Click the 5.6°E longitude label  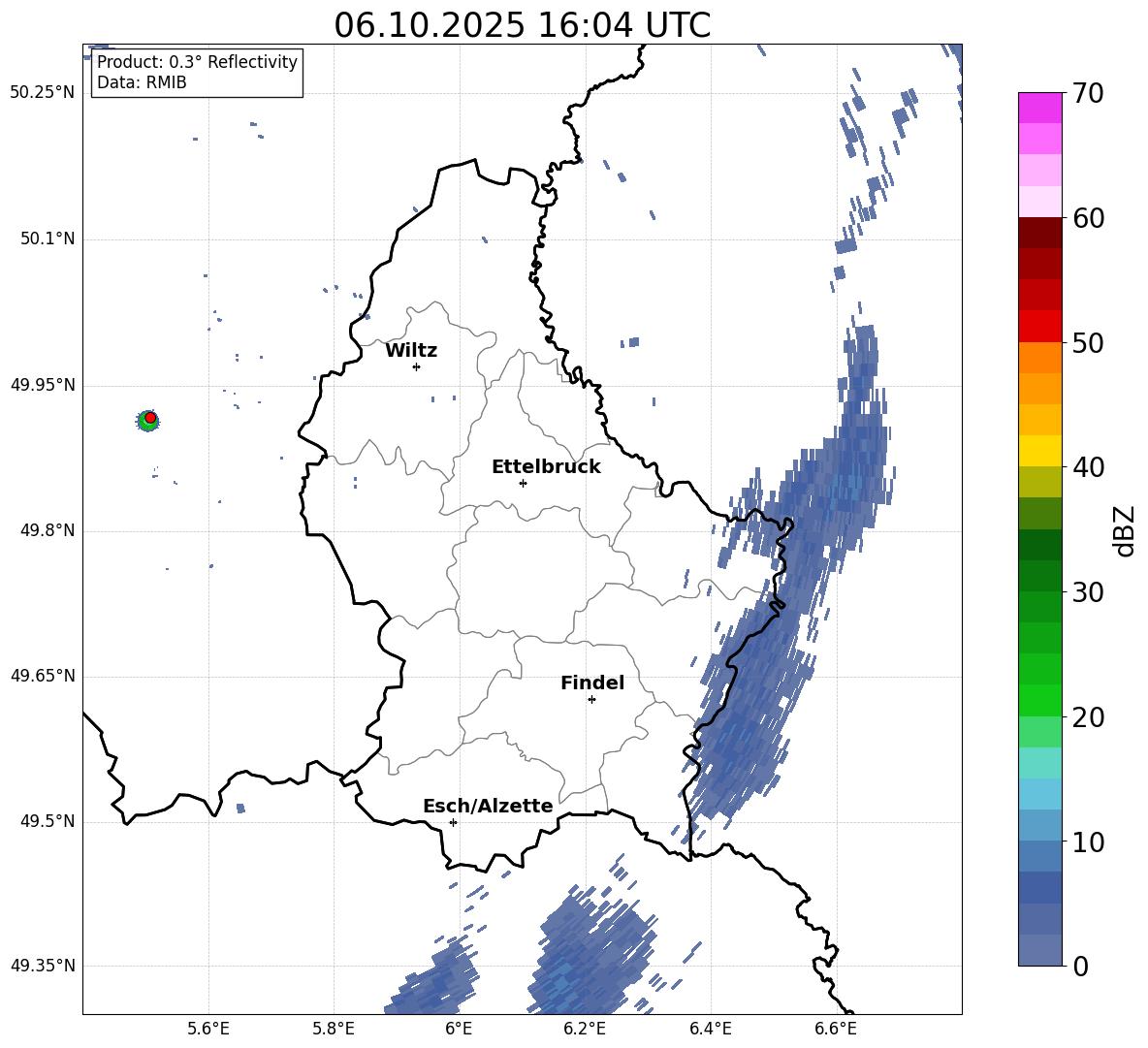pyautogui.click(x=208, y=1029)
